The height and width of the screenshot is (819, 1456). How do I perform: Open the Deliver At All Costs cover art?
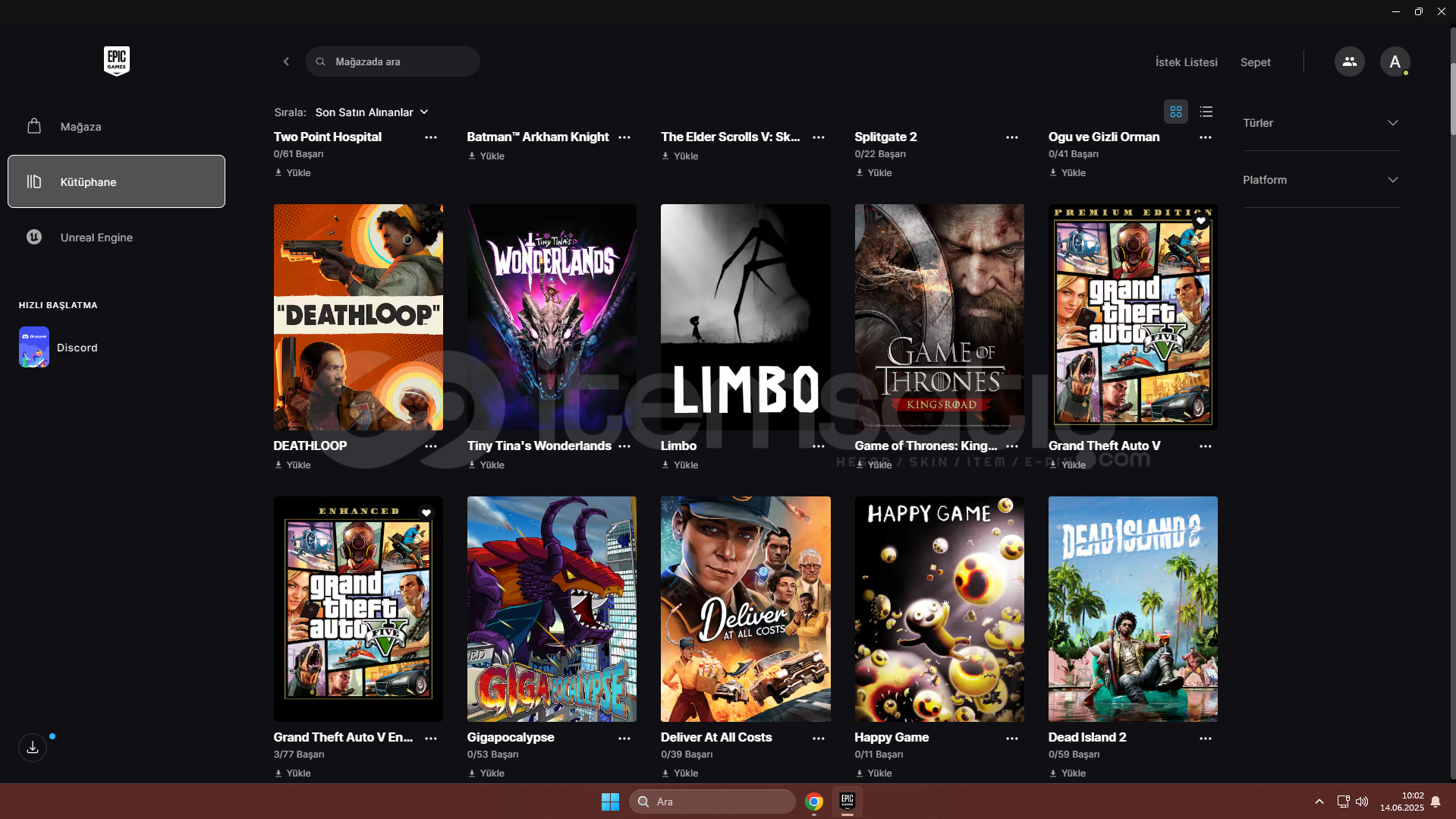point(745,609)
